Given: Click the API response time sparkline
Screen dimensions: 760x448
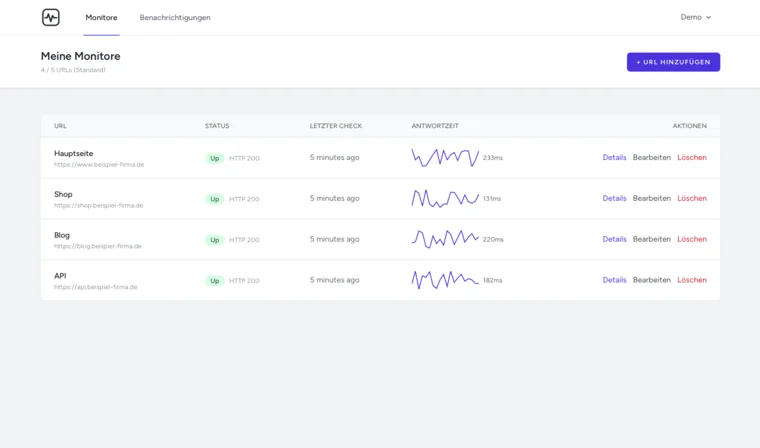Looking at the screenshot, I should click(445, 280).
